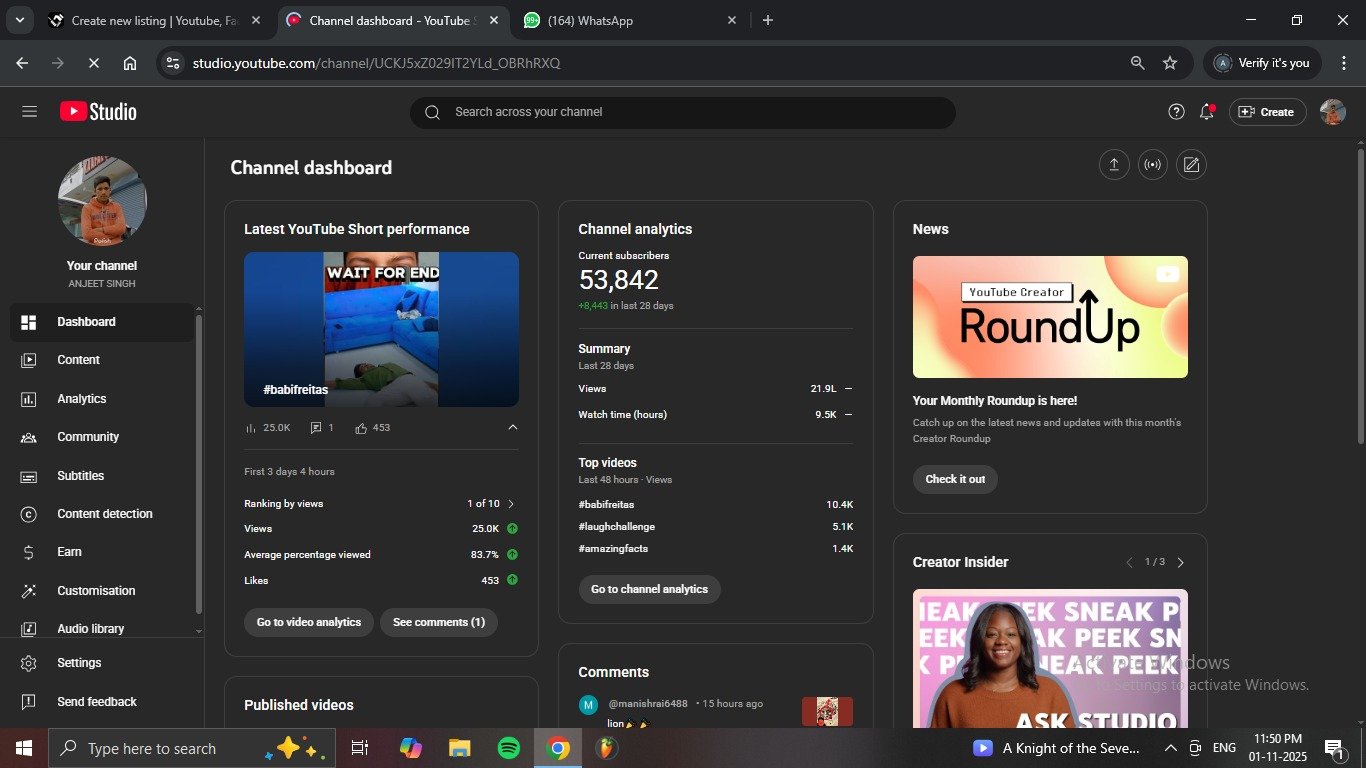Click the Go live icon
The height and width of the screenshot is (768, 1366).
1152,165
